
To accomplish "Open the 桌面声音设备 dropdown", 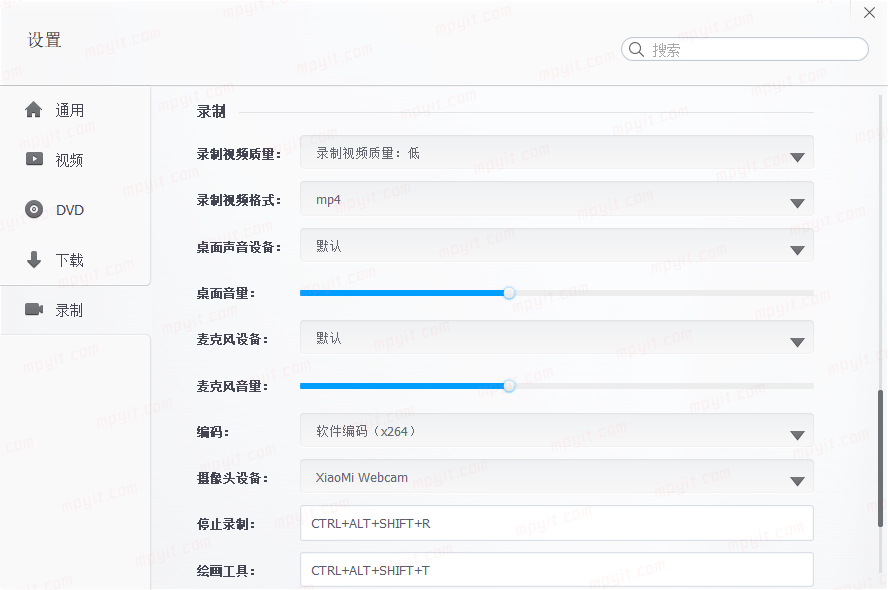I will click(x=557, y=245).
